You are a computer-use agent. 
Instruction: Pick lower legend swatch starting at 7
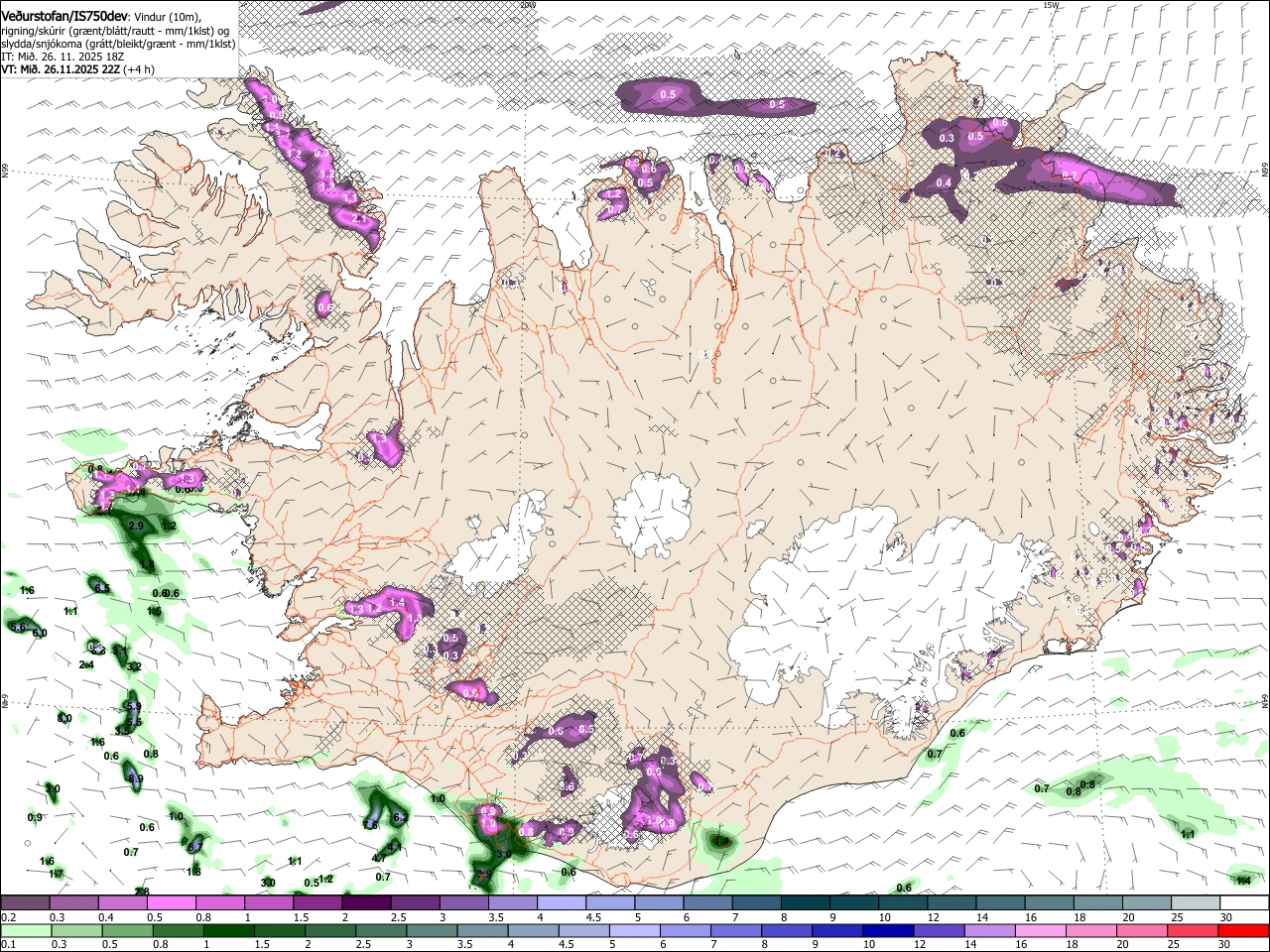point(736,930)
